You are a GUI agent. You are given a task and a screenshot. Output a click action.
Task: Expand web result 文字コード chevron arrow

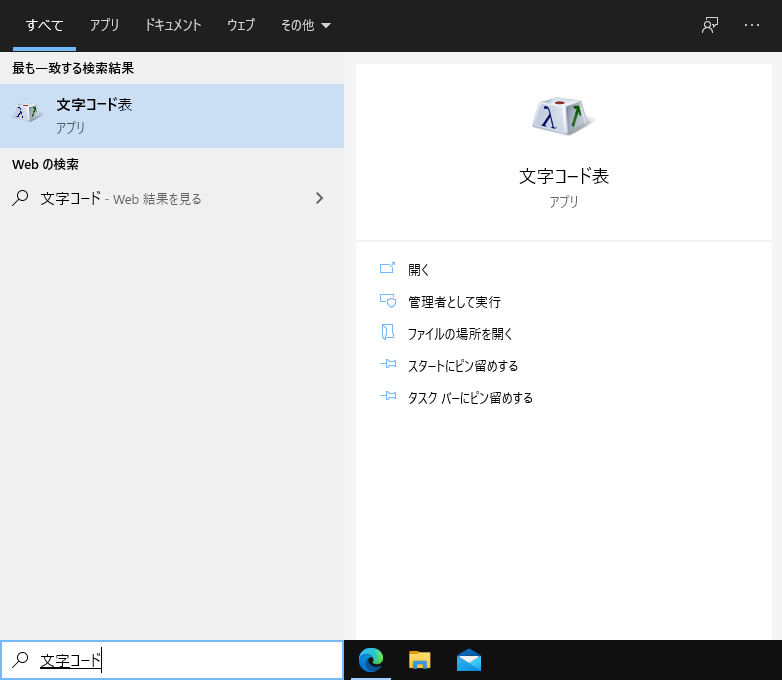(x=320, y=198)
